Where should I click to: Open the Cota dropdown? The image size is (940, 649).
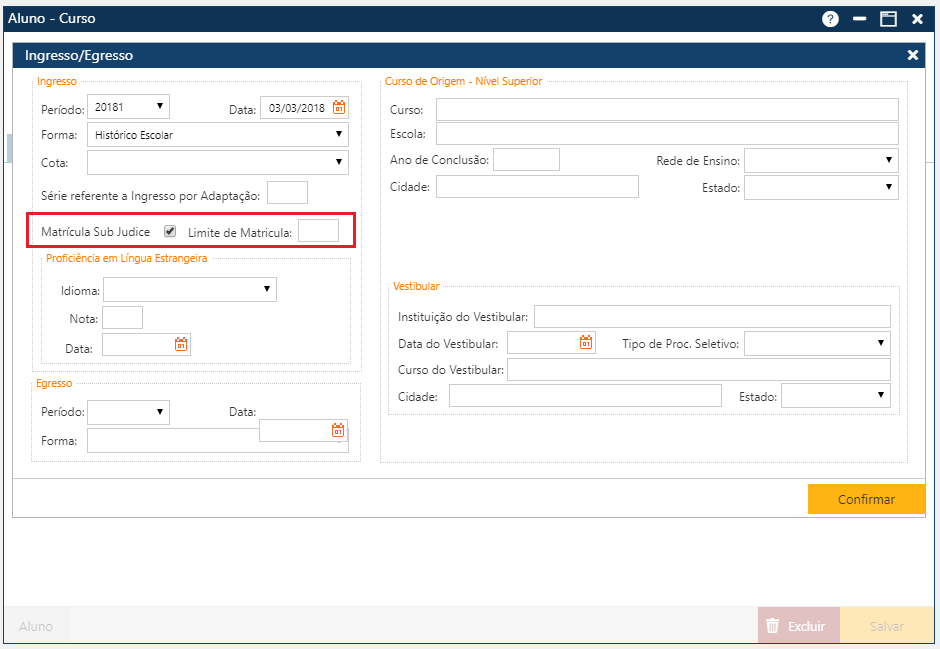pos(217,162)
